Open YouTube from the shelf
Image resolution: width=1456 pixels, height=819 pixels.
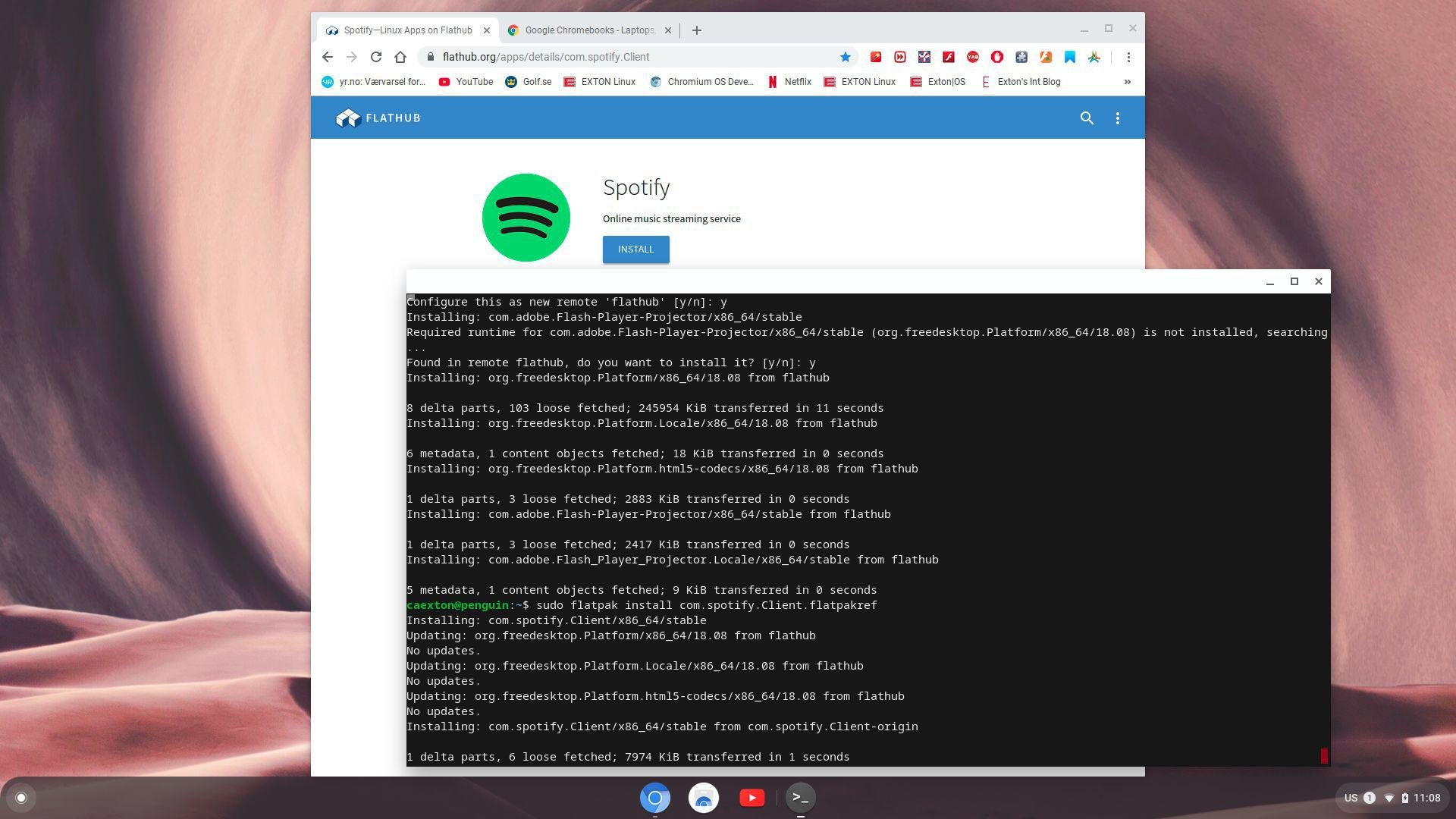tap(752, 798)
